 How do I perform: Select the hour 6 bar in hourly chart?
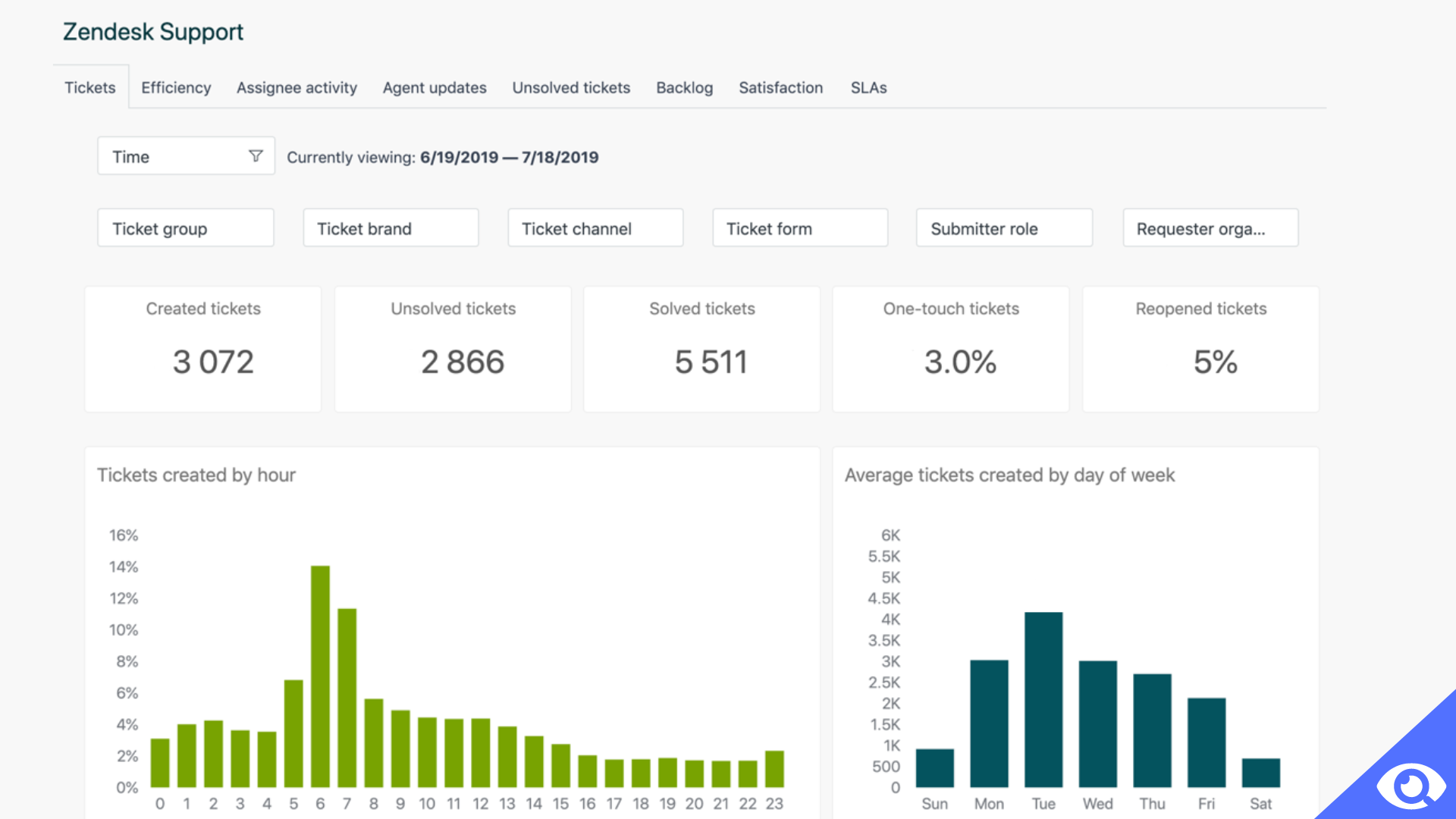[x=320, y=676]
